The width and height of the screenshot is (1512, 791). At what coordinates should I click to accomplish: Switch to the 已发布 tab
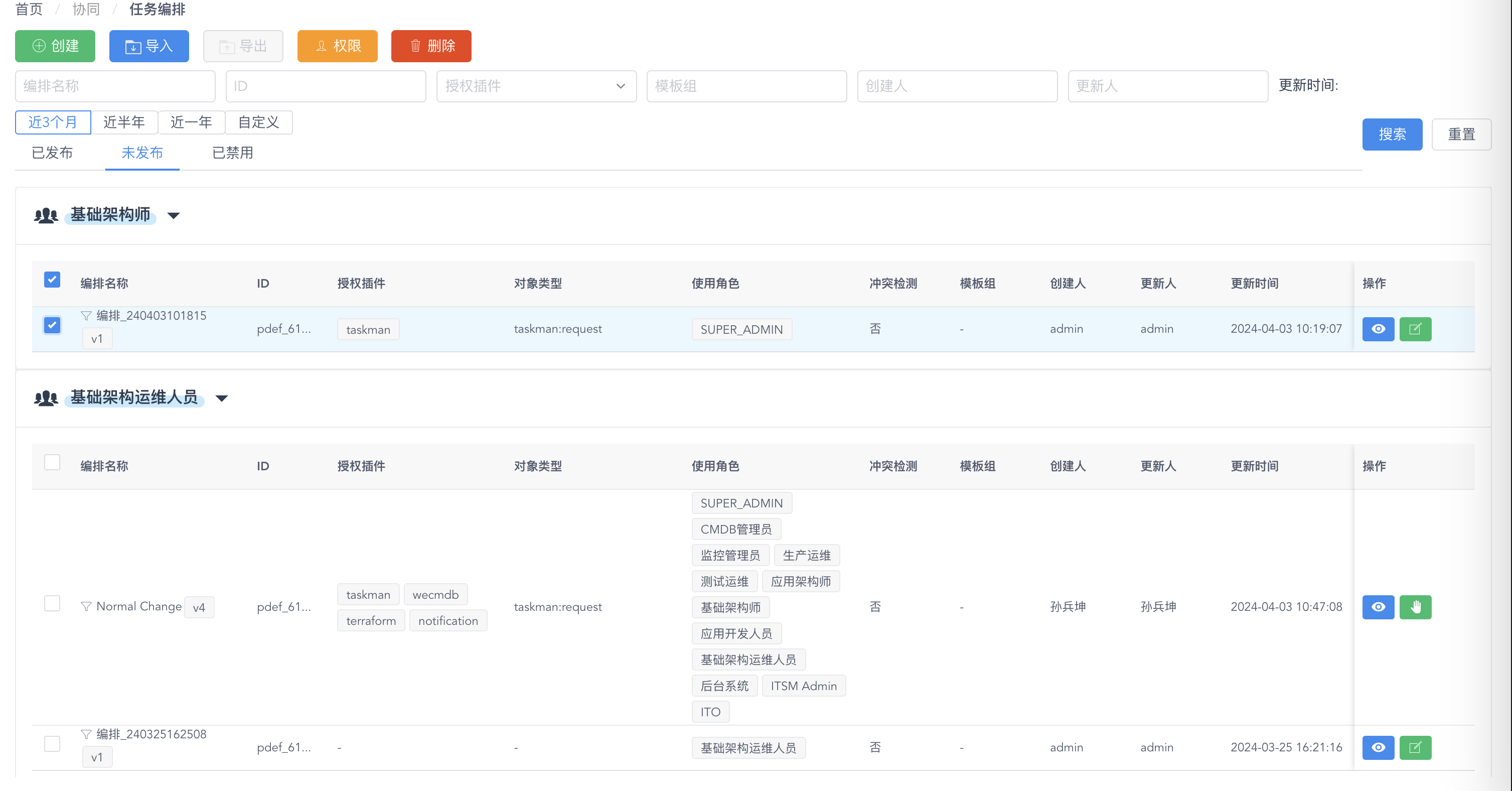tap(52, 153)
